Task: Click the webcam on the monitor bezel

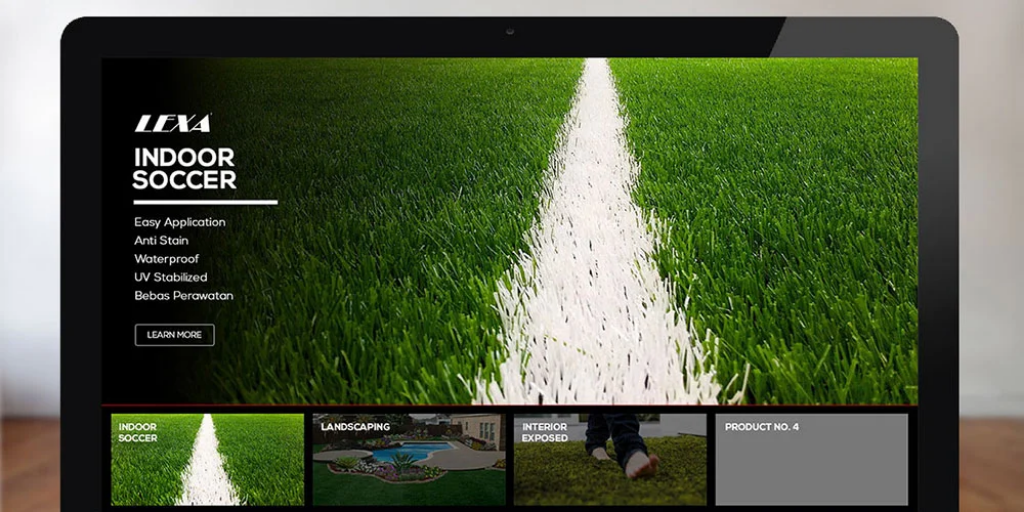Action: tap(510, 31)
